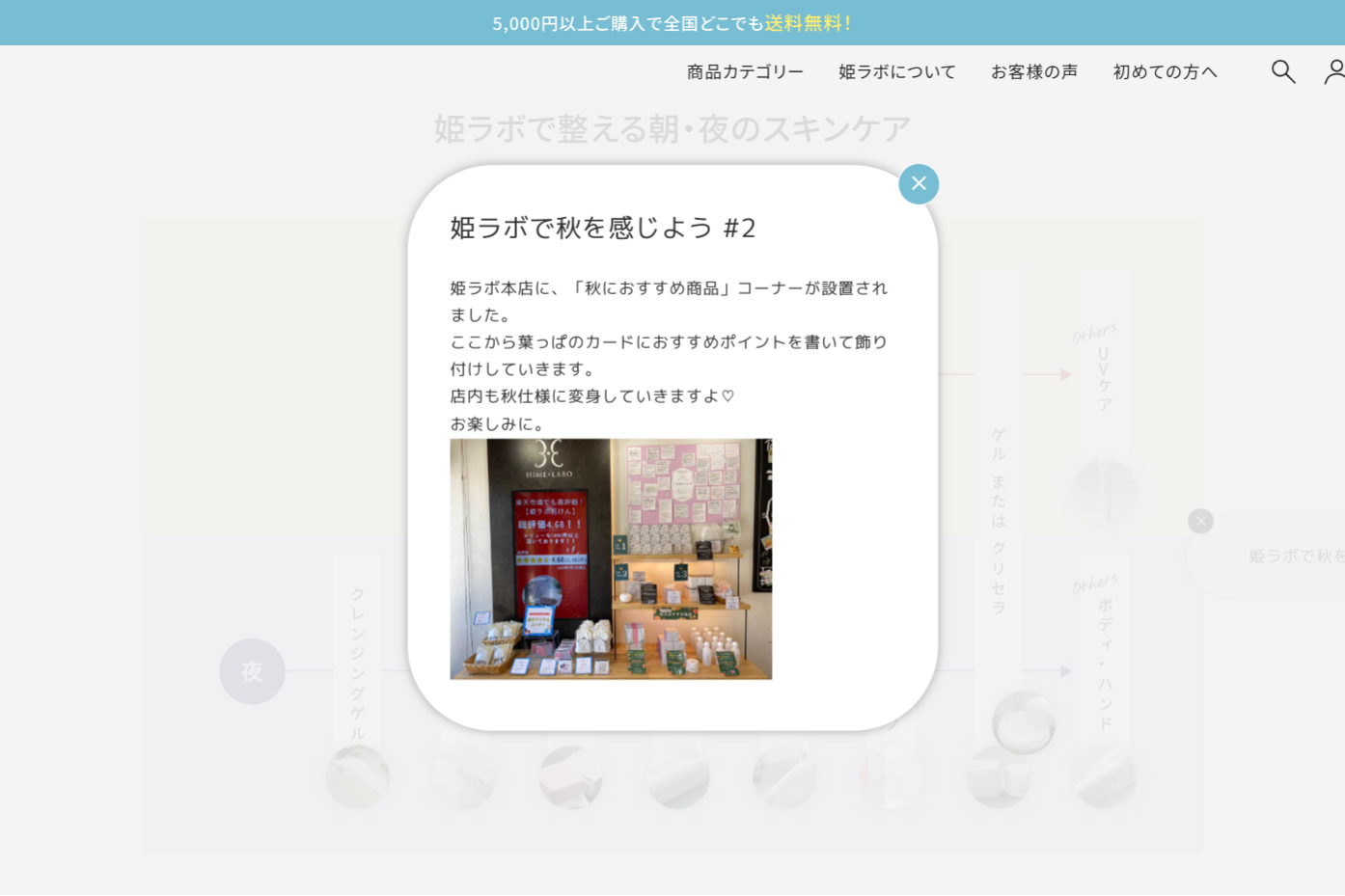
Task: Open 商品カテゴリー menu
Action: [x=745, y=72]
